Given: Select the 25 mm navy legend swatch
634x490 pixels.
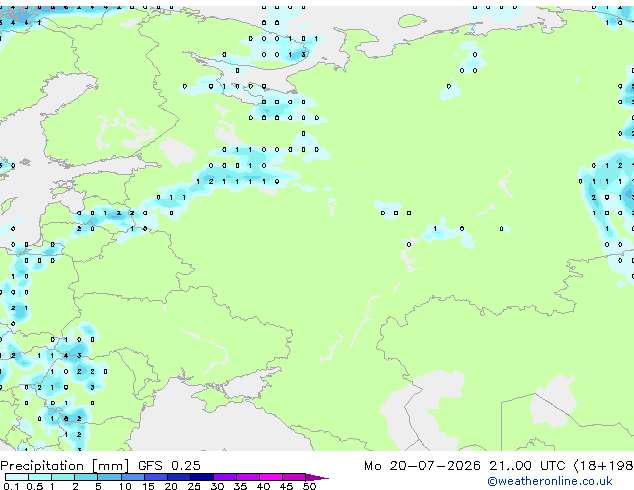Looking at the screenshot, I should click(202, 477).
